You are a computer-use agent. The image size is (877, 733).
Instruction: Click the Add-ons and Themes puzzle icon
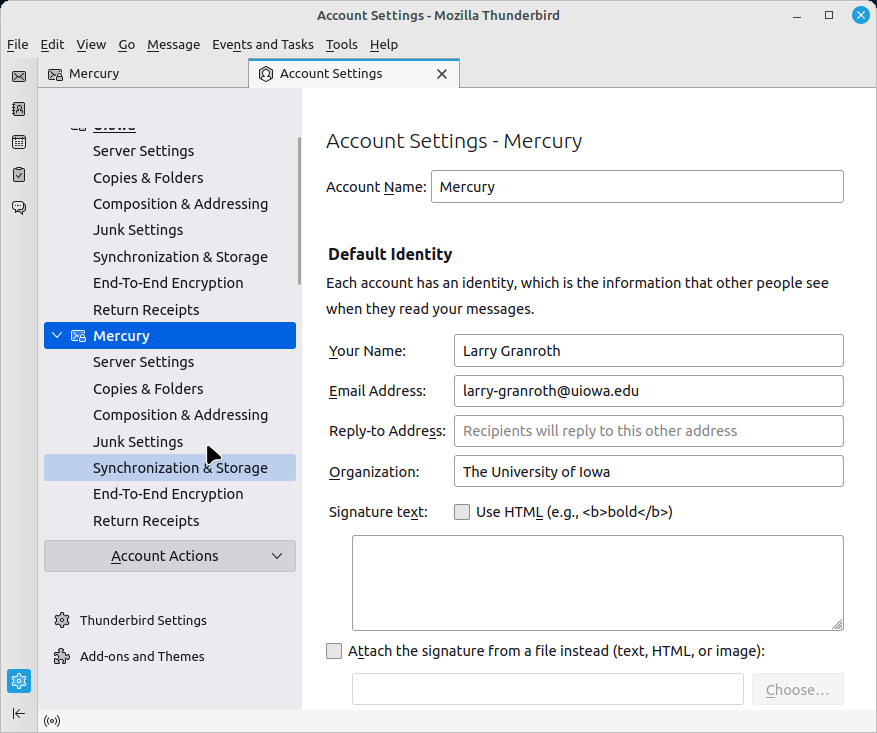(x=62, y=656)
